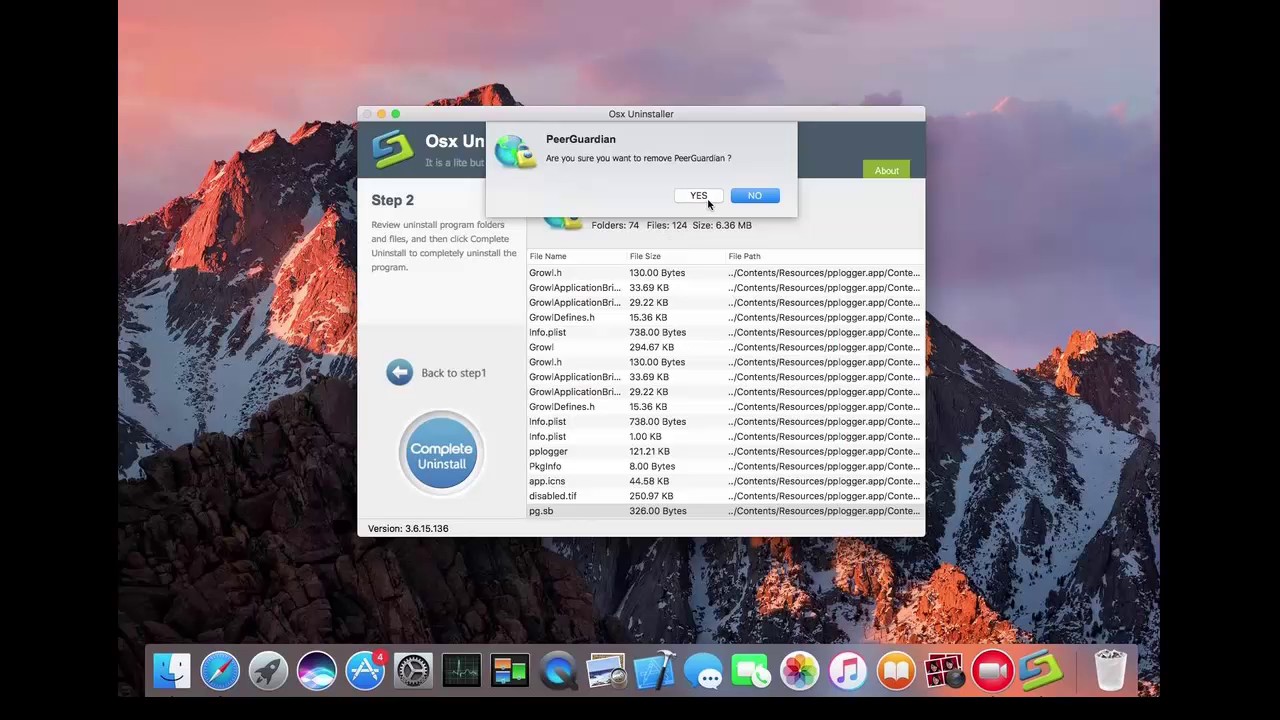Open Preview app in the dock
The image size is (1280, 720).
(606, 671)
